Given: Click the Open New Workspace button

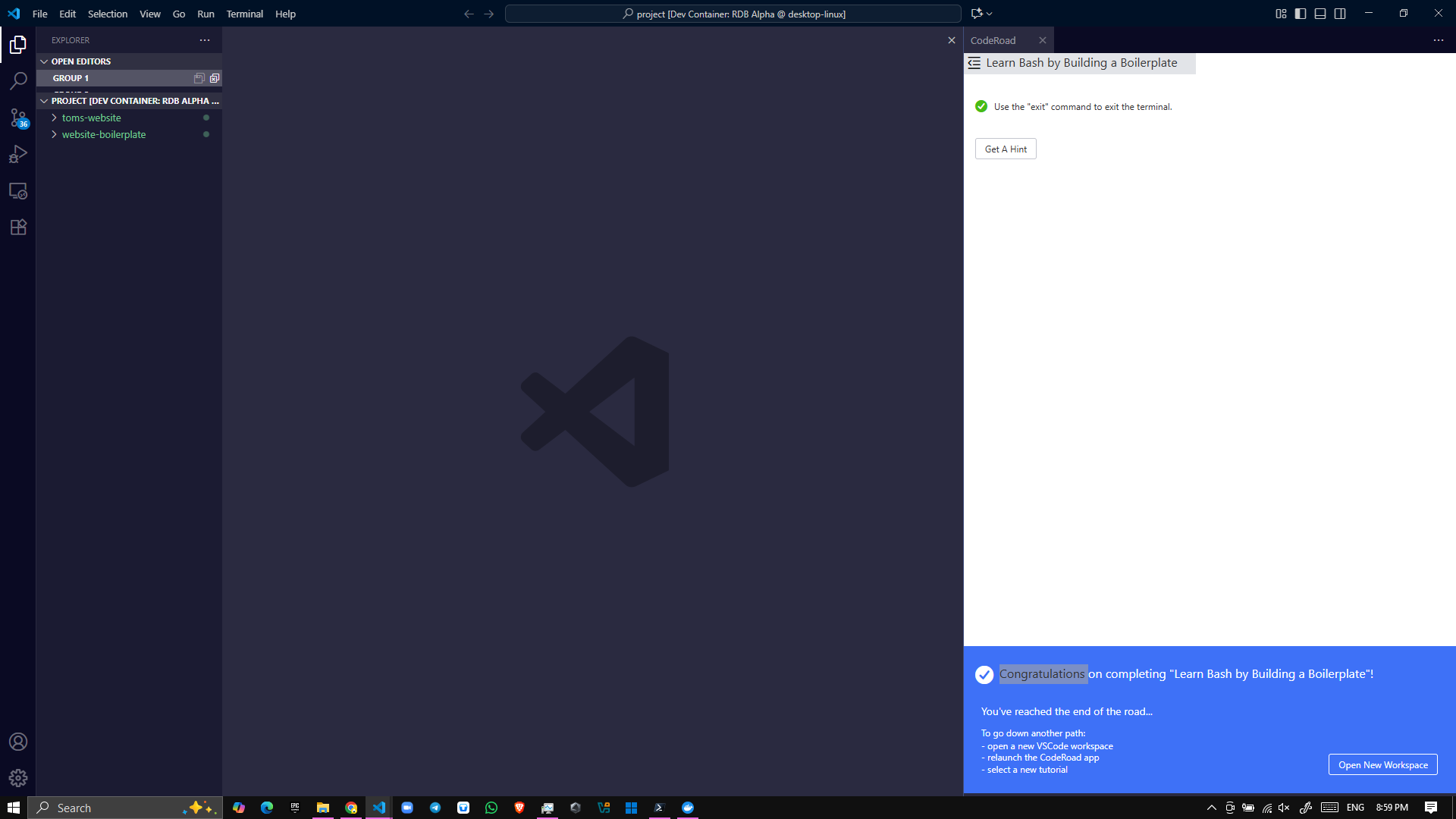Looking at the screenshot, I should pyautogui.click(x=1382, y=764).
